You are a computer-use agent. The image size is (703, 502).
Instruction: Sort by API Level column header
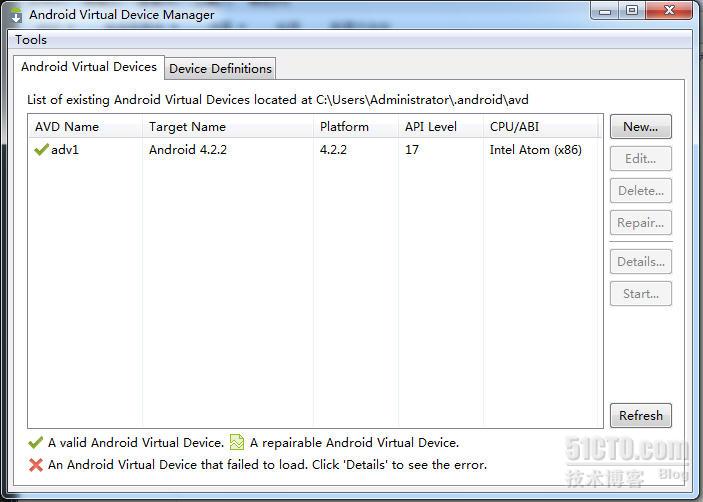tap(441, 126)
